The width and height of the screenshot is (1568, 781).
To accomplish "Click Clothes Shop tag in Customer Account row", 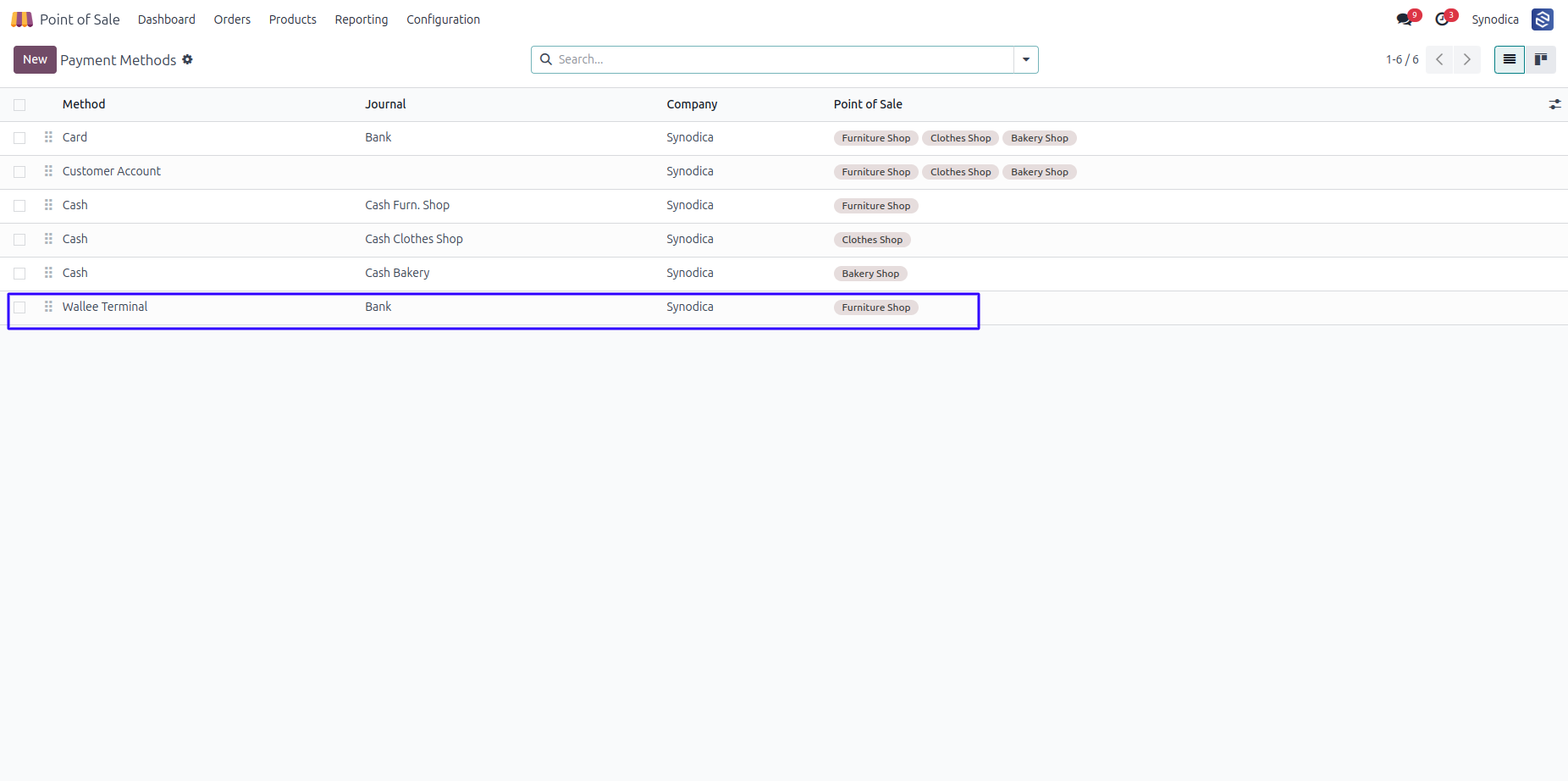I will point(960,172).
